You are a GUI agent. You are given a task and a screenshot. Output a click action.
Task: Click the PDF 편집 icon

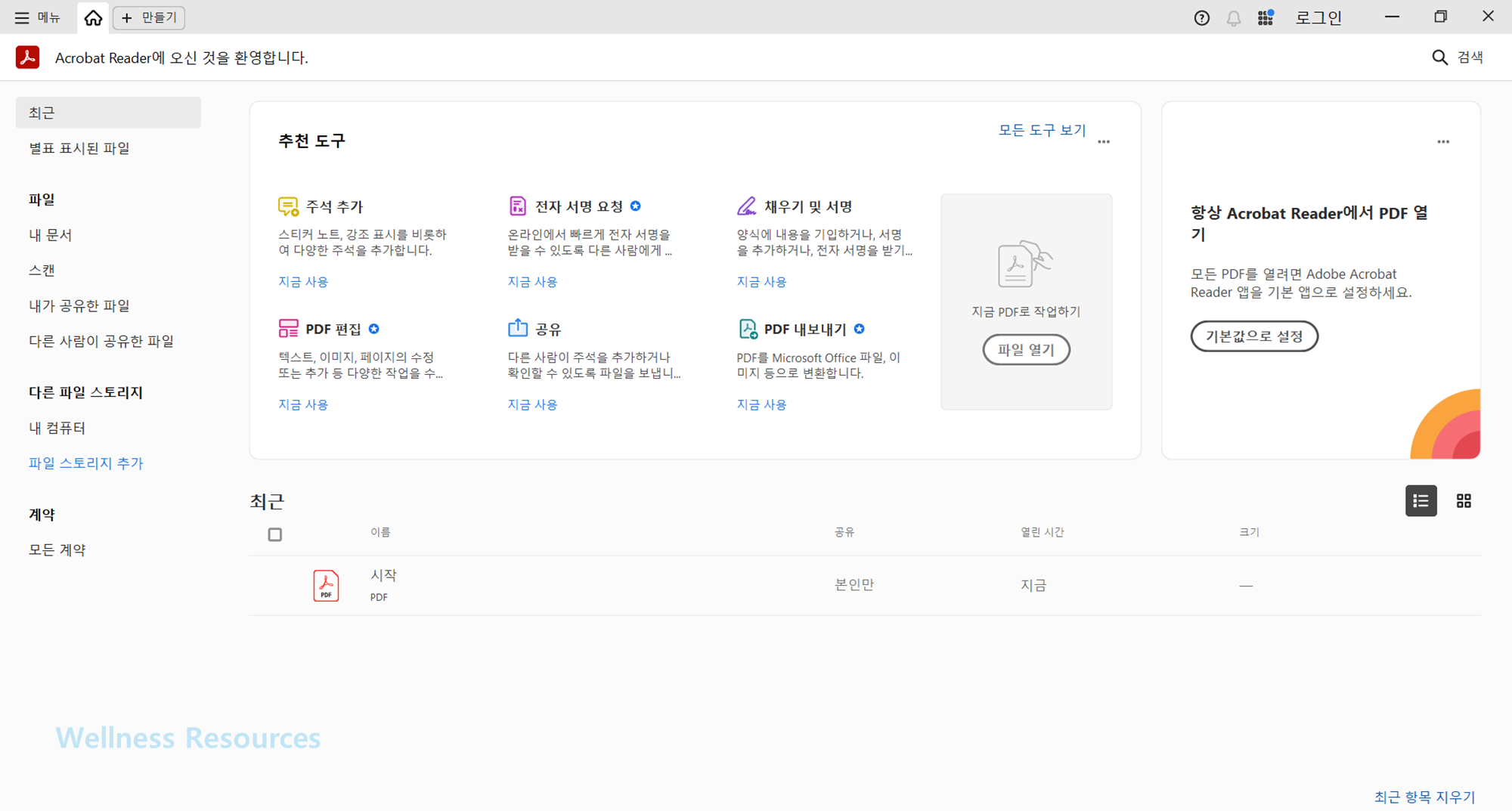click(288, 328)
